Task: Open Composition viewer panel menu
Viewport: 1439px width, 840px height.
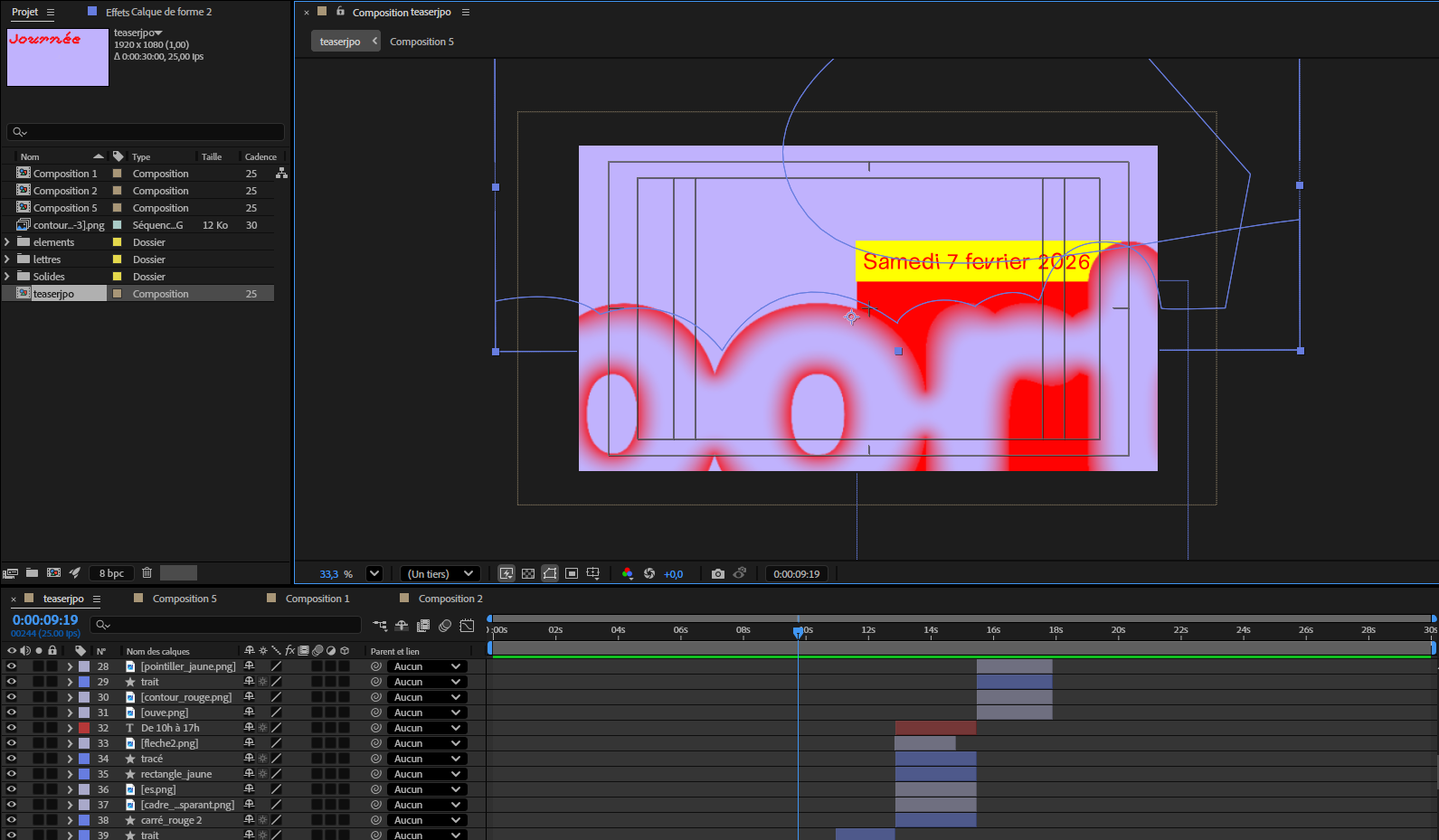Action: pos(466,13)
